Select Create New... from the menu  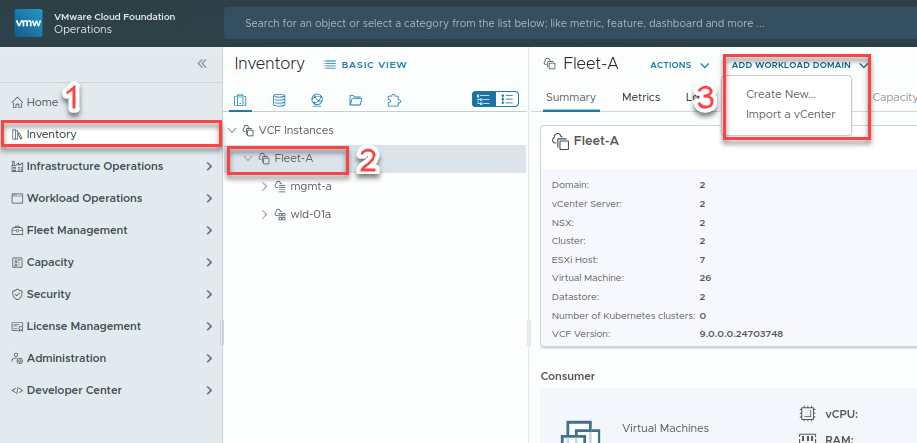tap(780, 94)
